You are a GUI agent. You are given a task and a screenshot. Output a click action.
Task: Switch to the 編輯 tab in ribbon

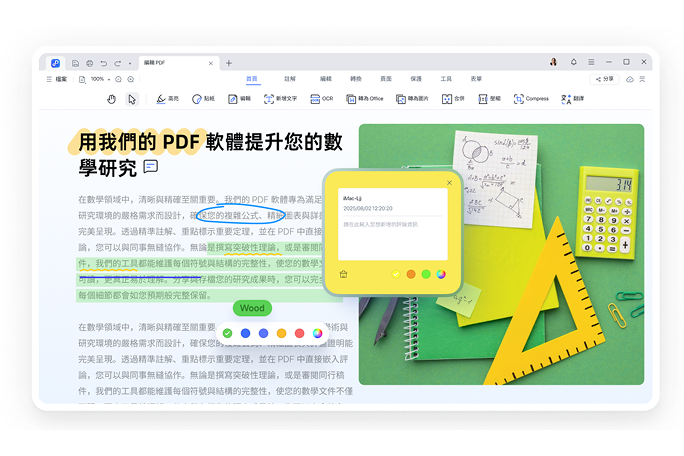tap(326, 79)
